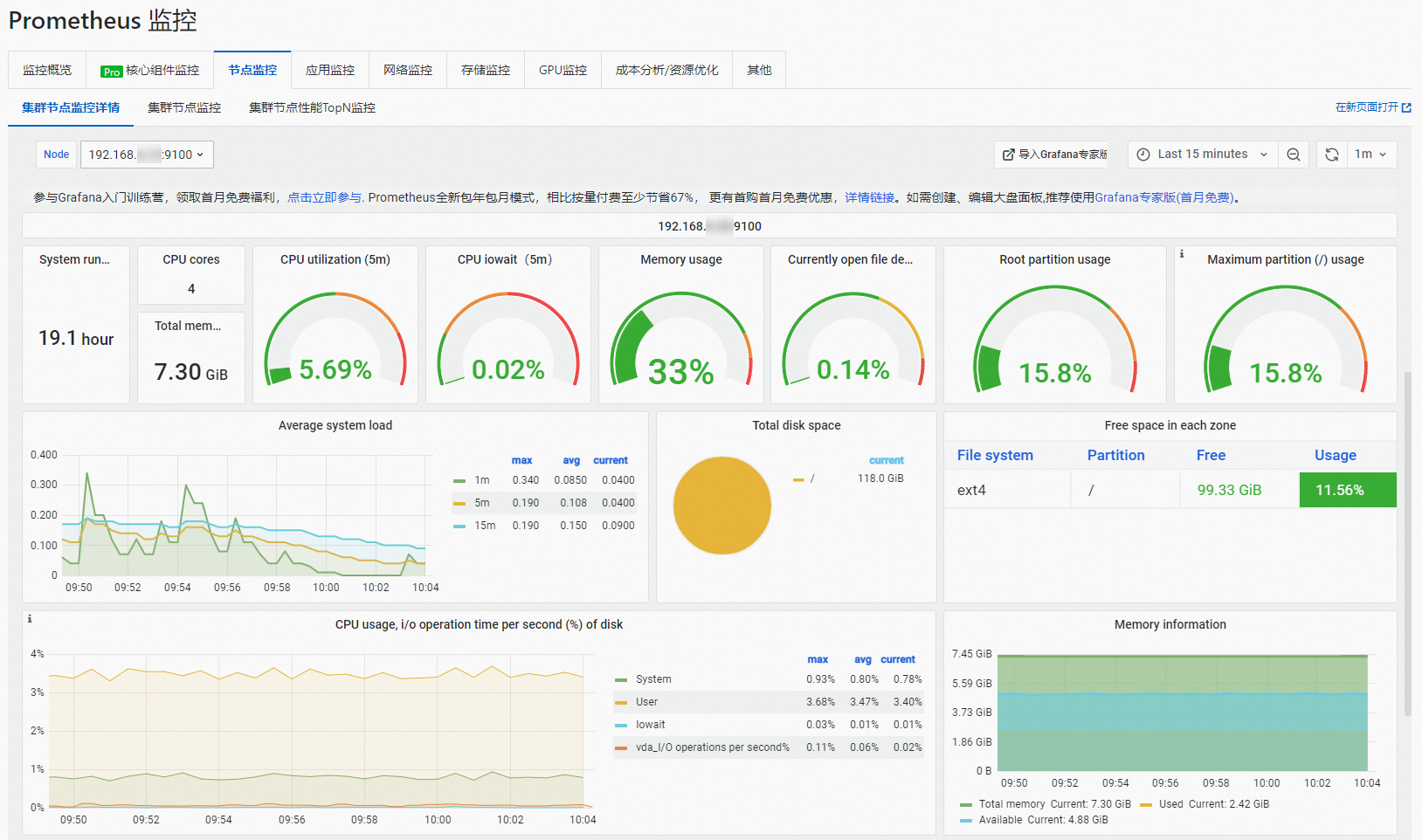Image resolution: width=1422 pixels, height=840 pixels.
Task: Open the 详情链接 link
Action: point(869,197)
